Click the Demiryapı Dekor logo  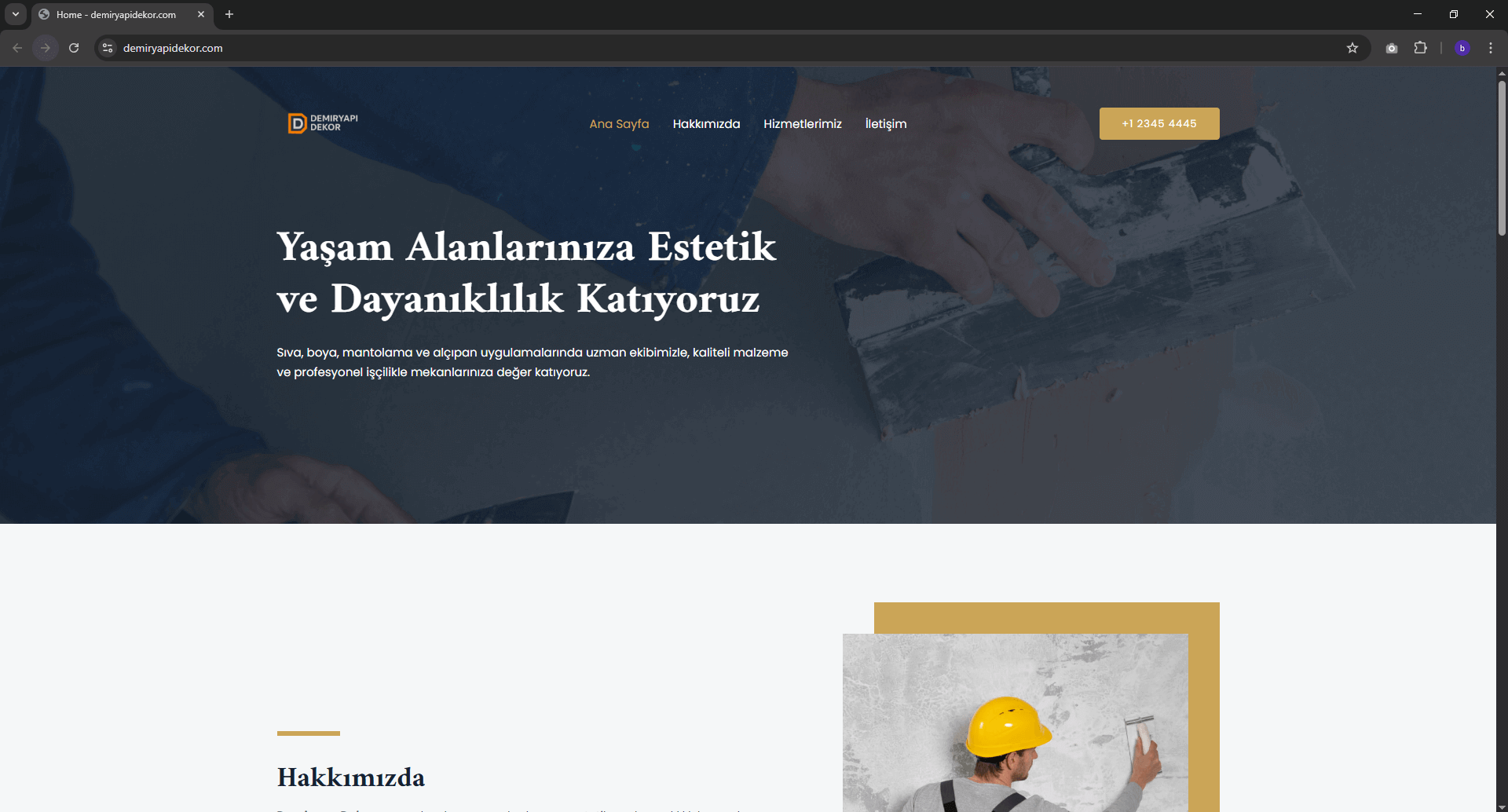[x=322, y=123]
